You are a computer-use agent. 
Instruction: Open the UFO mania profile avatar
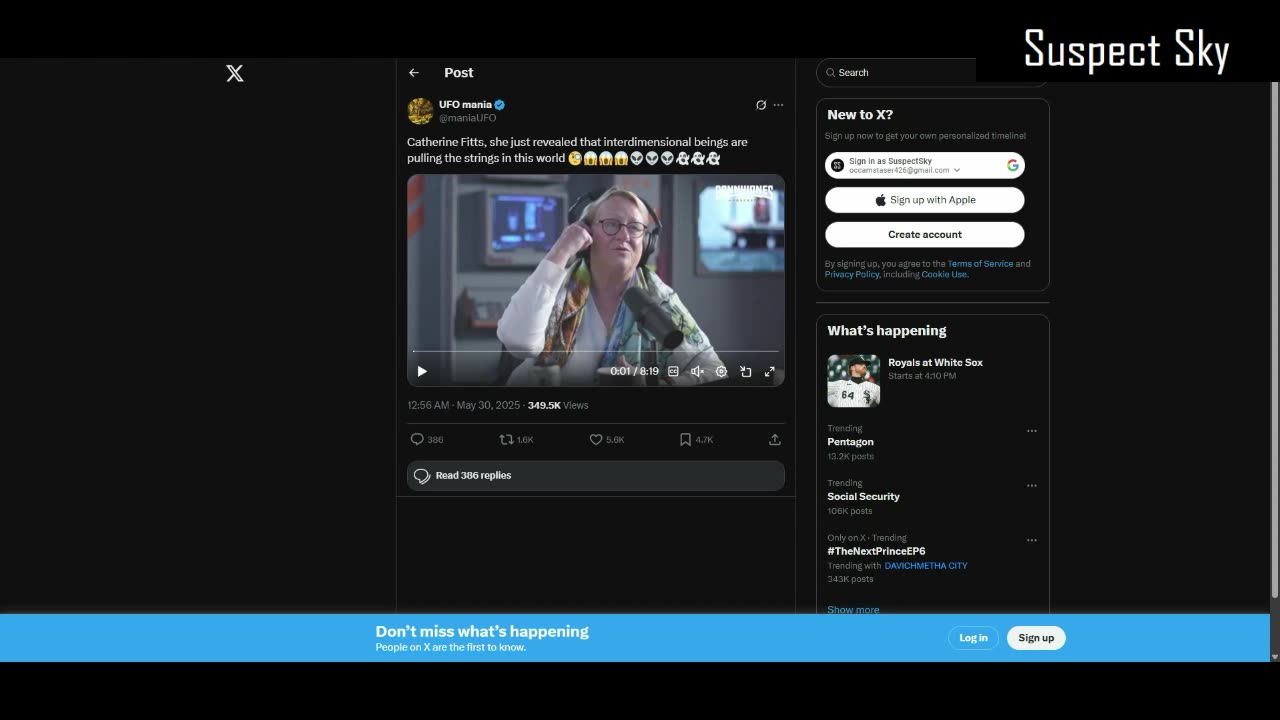click(420, 110)
